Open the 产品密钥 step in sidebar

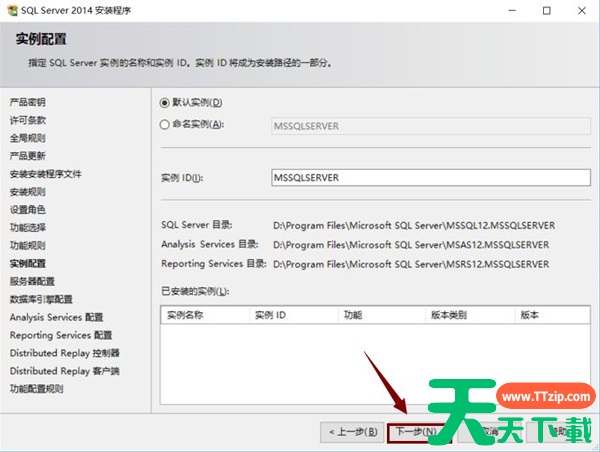[28, 102]
